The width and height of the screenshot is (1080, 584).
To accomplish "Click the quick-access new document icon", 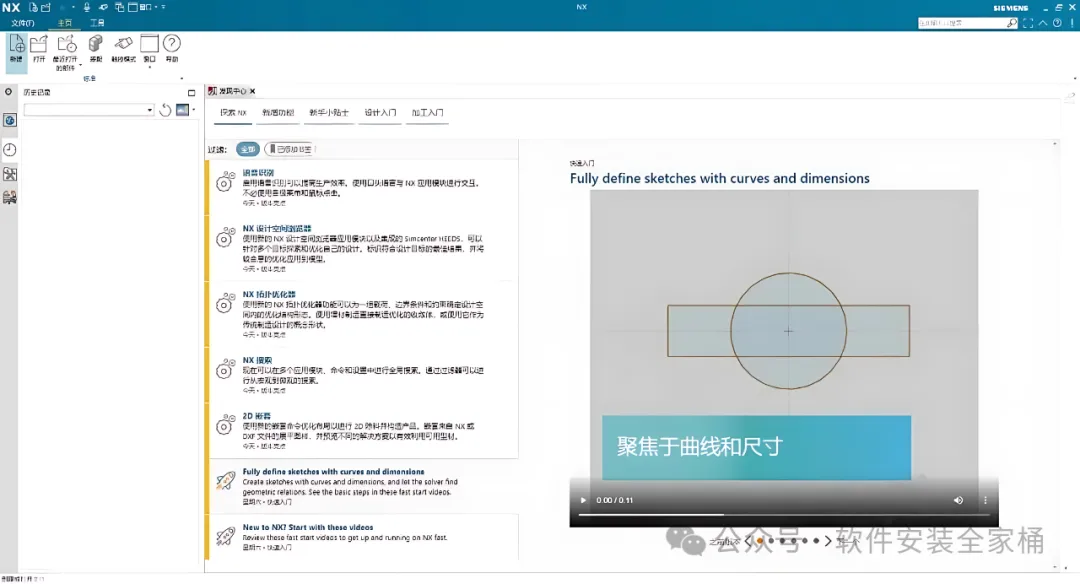I will pos(33,7).
